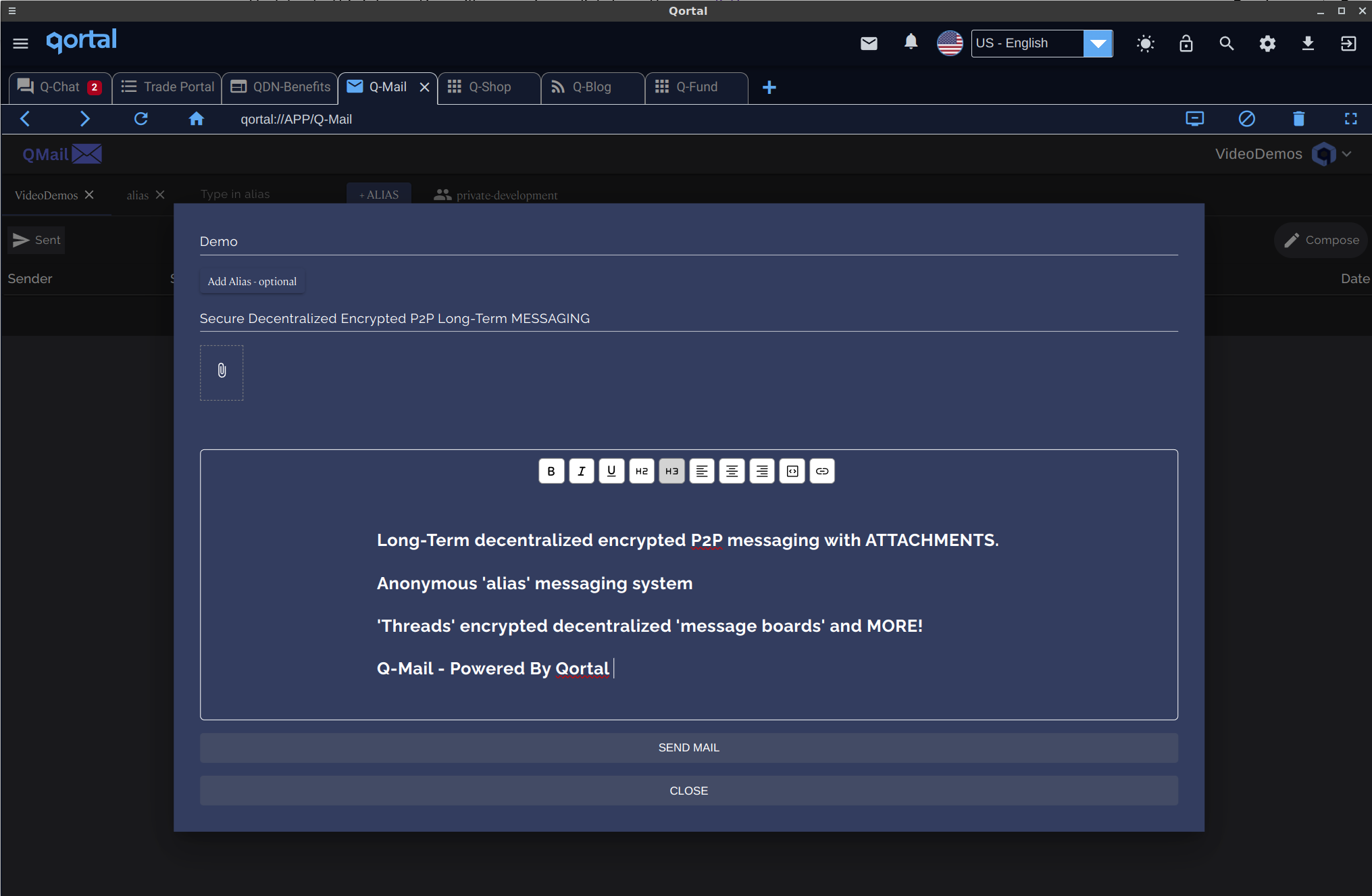Image resolution: width=1372 pixels, height=896 pixels.
Task: Close the VideoDemos mailbox tab
Action: click(89, 195)
